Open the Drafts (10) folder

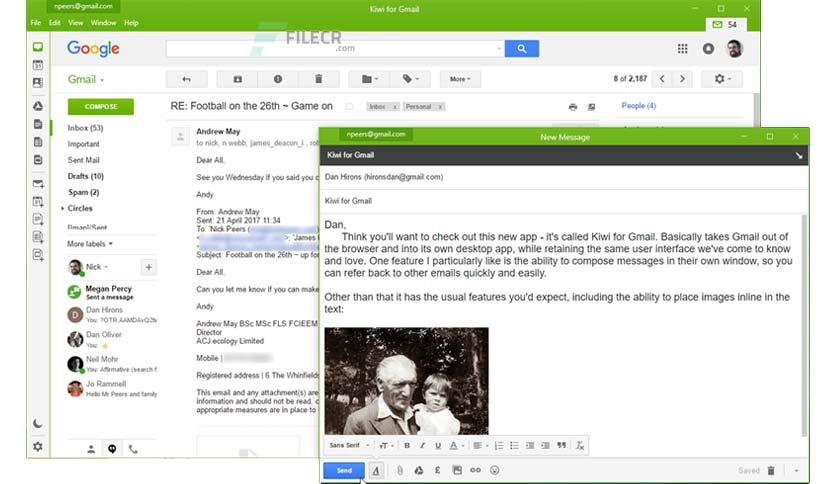[85, 176]
